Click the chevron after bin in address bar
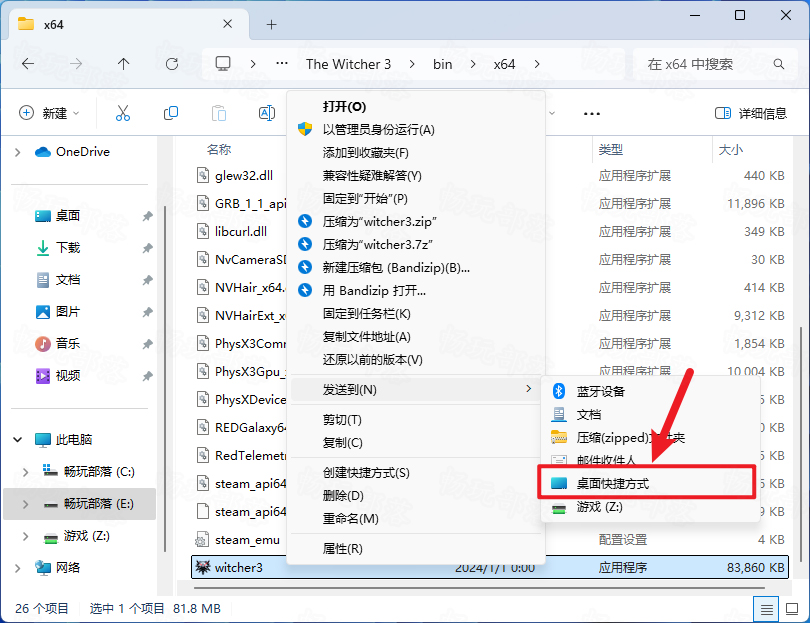Image resolution: width=810 pixels, height=623 pixels. pyautogui.click(x=473, y=64)
